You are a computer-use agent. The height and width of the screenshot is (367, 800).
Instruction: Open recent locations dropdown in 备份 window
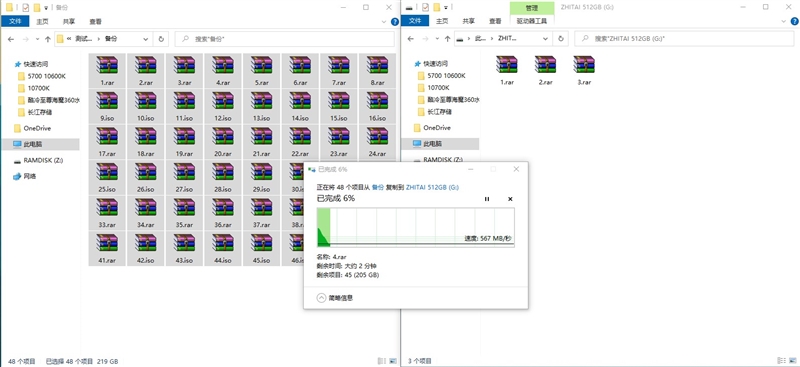[37, 39]
